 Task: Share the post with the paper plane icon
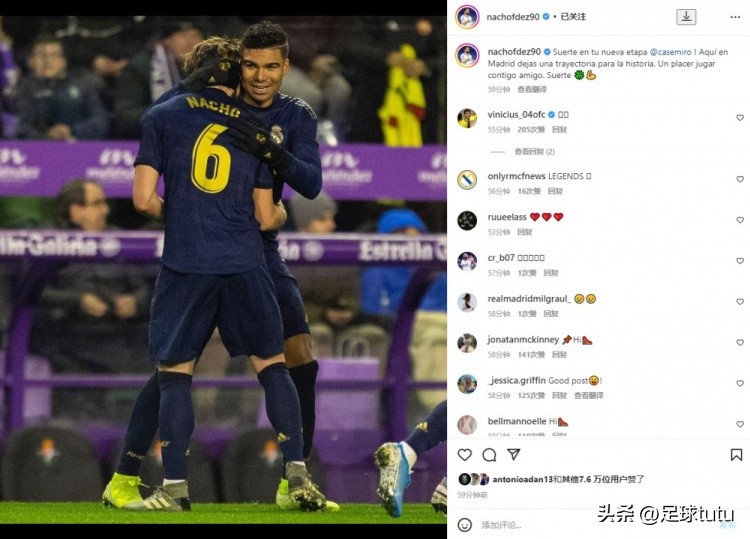514,454
